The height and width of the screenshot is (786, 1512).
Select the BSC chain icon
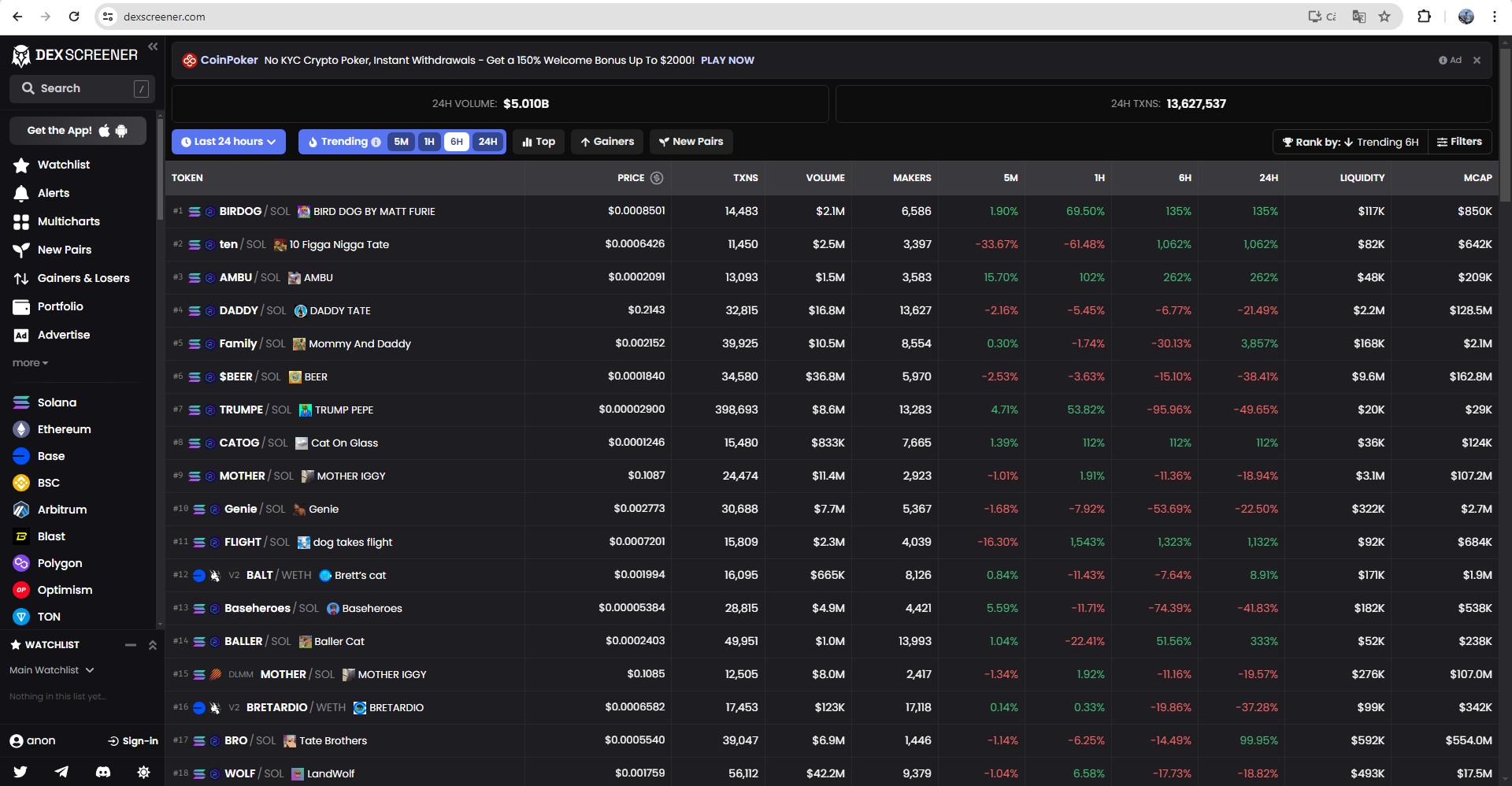[21, 483]
